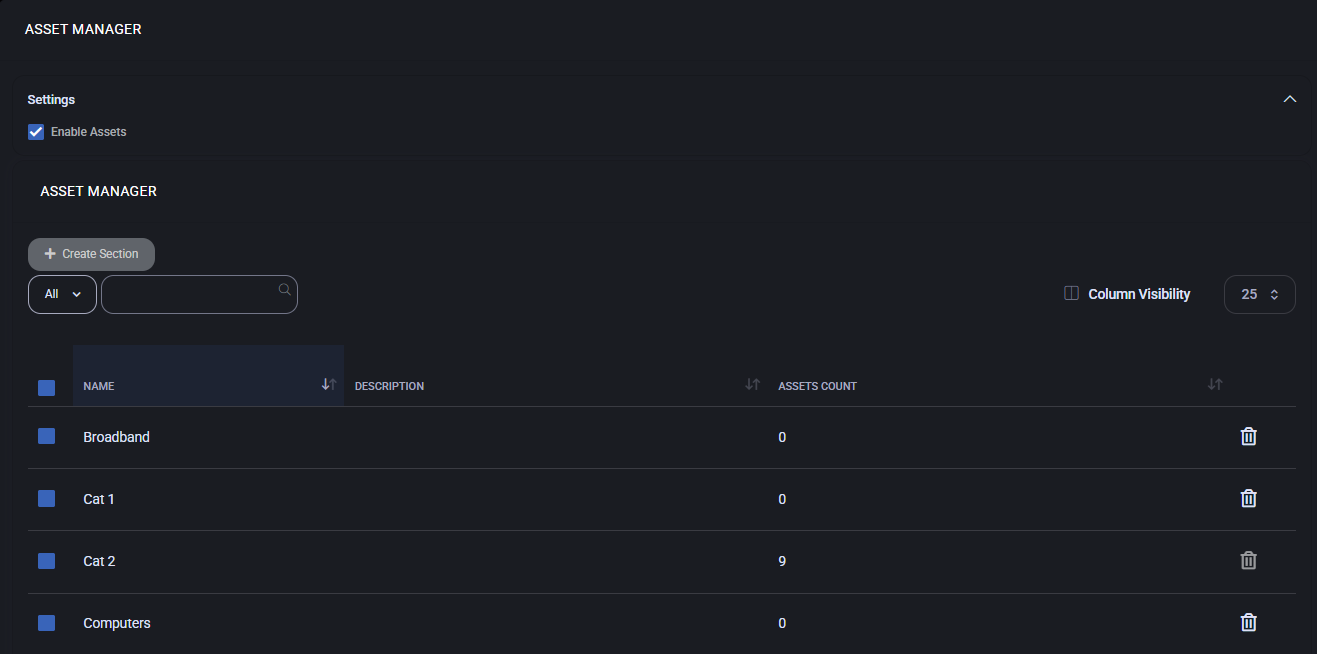
Task: Focus the section search input field
Action: coord(188,294)
